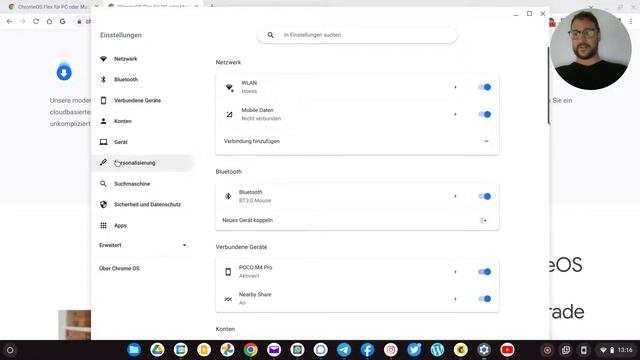Open WordPress on shelf
The width and height of the screenshot is (640, 360).
point(437,350)
